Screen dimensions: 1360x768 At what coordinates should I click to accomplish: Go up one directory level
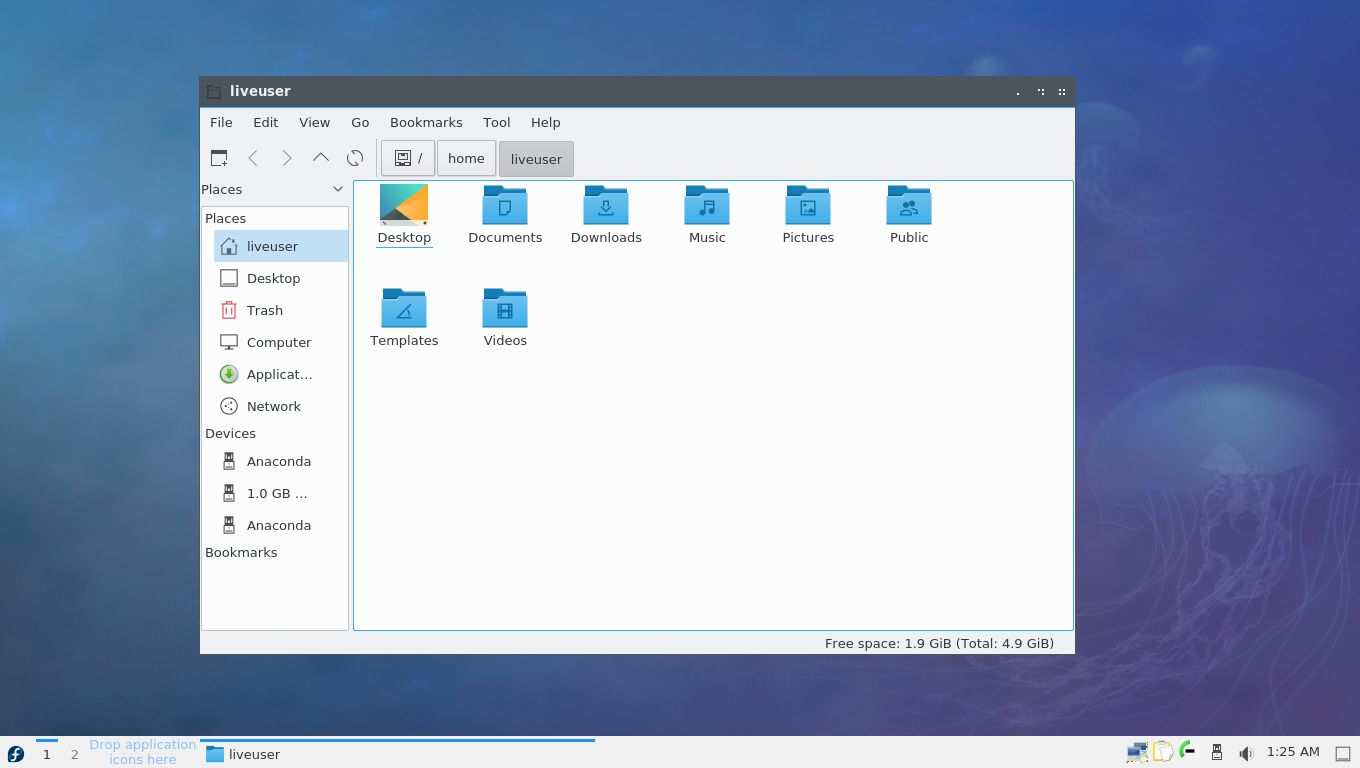point(321,157)
